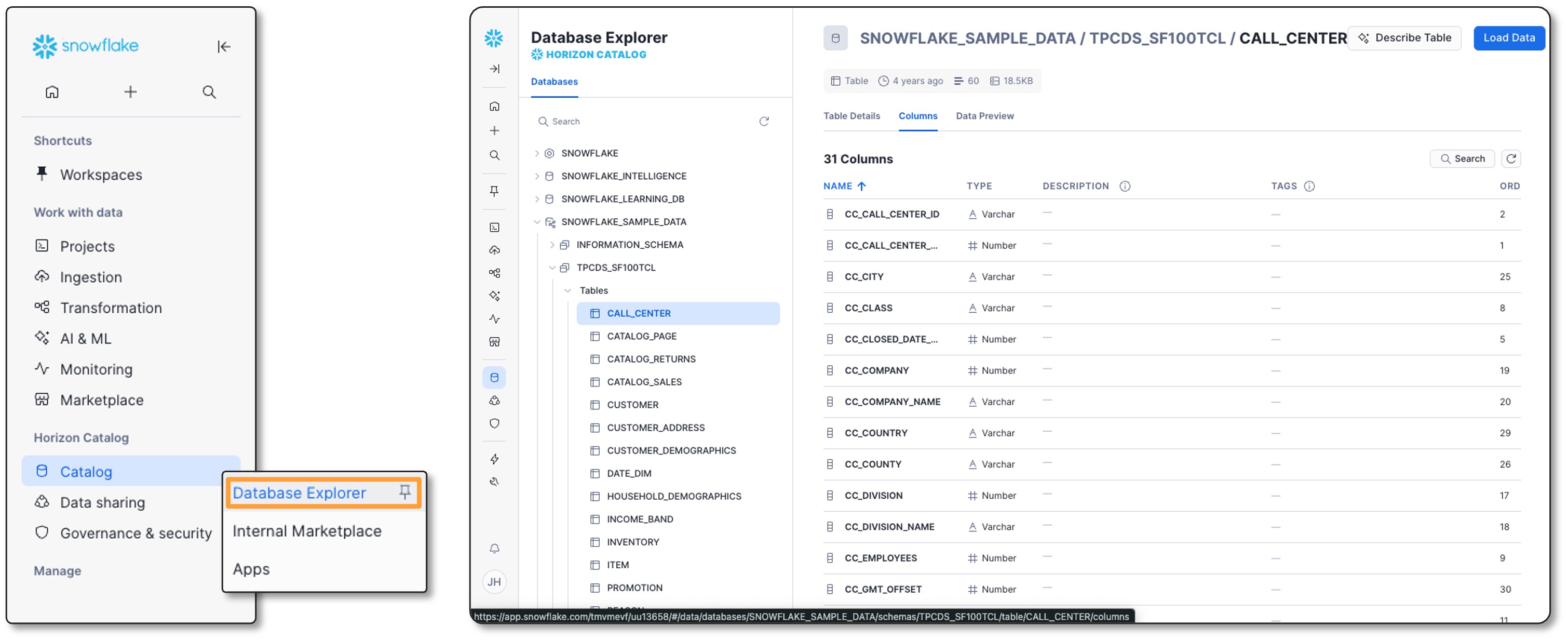Select the CUSTOMER table in tree
This screenshot has height=640, width=1568.
[x=632, y=405]
